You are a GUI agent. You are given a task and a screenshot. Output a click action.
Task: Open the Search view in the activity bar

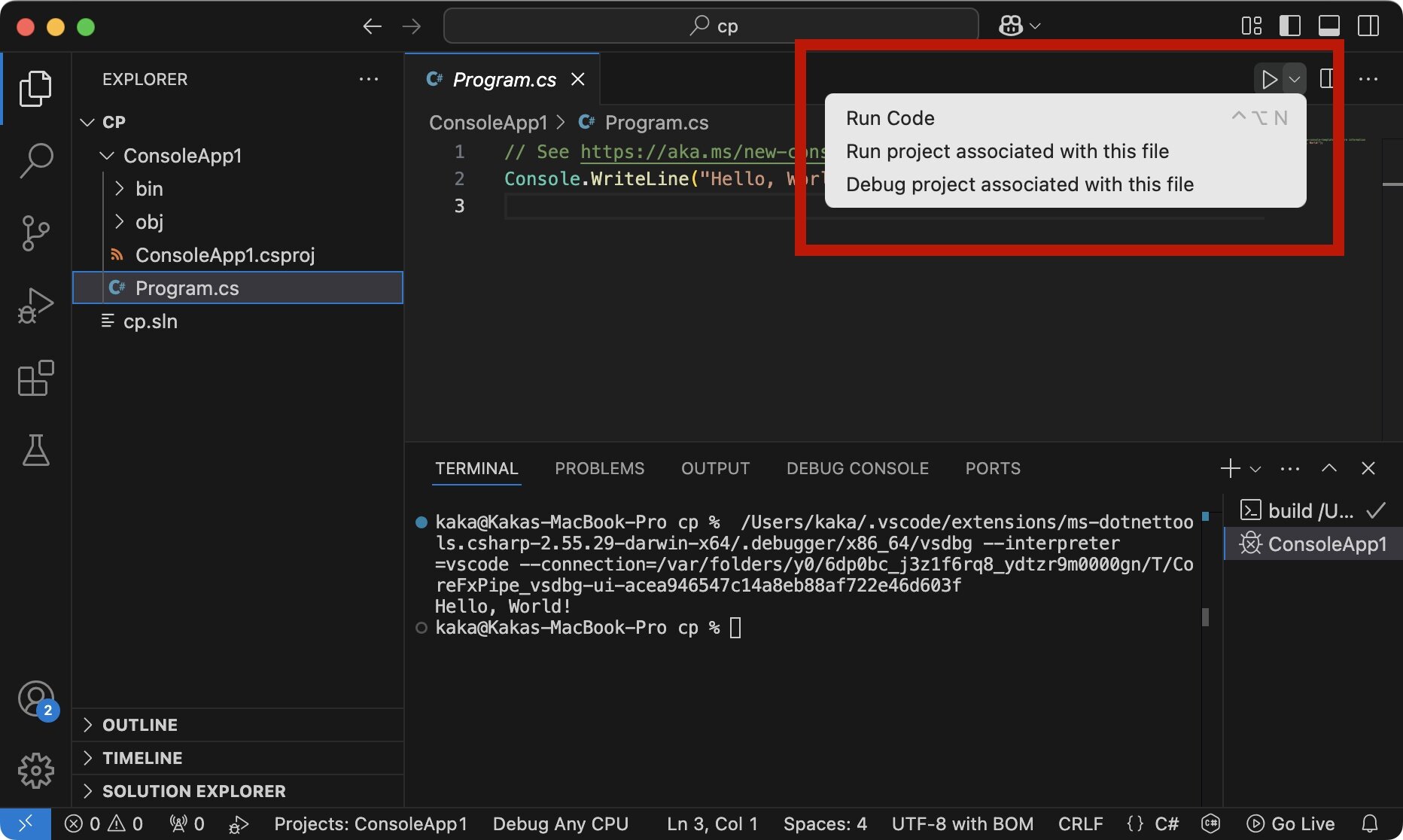point(35,160)
